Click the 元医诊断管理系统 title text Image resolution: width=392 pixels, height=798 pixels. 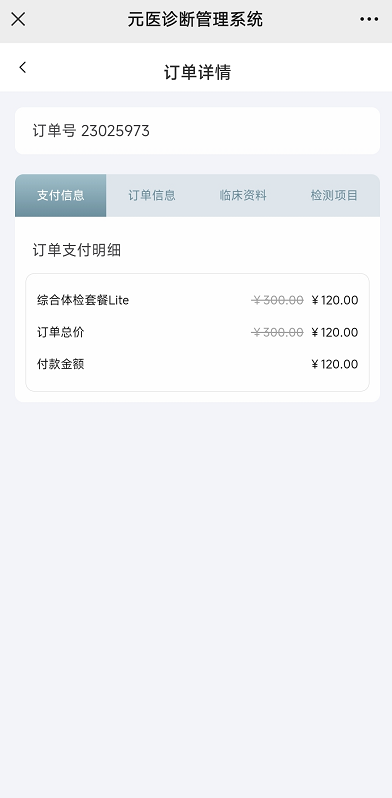(195, 19)
